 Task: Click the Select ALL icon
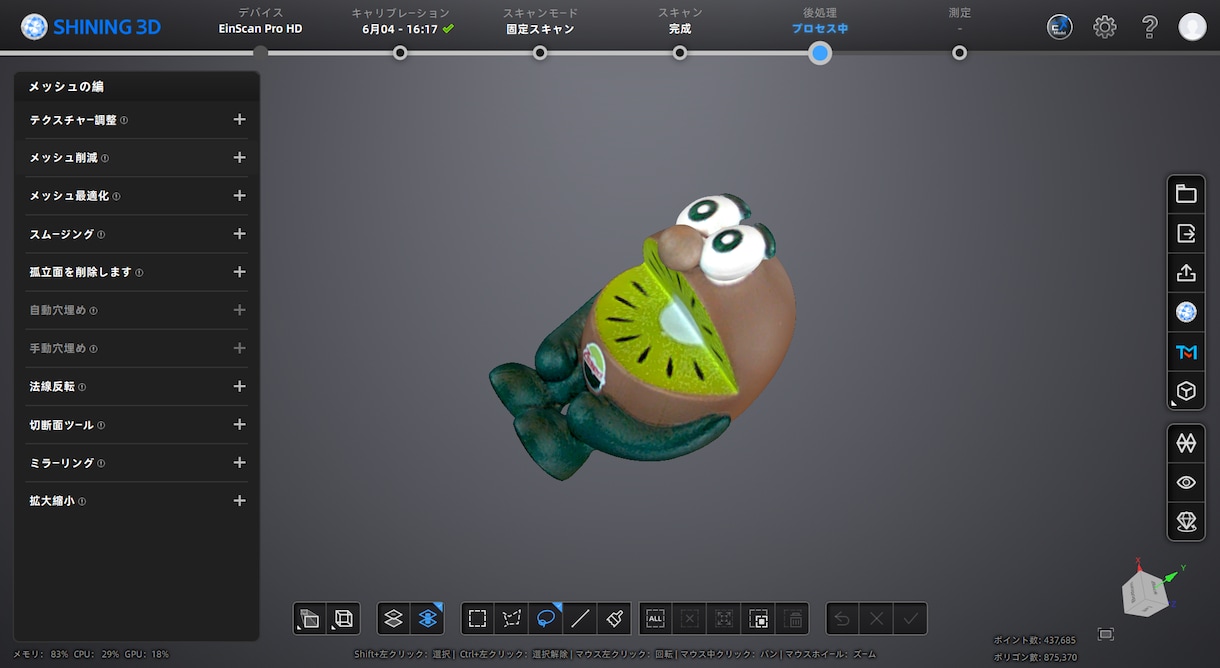tap(656, 619)
